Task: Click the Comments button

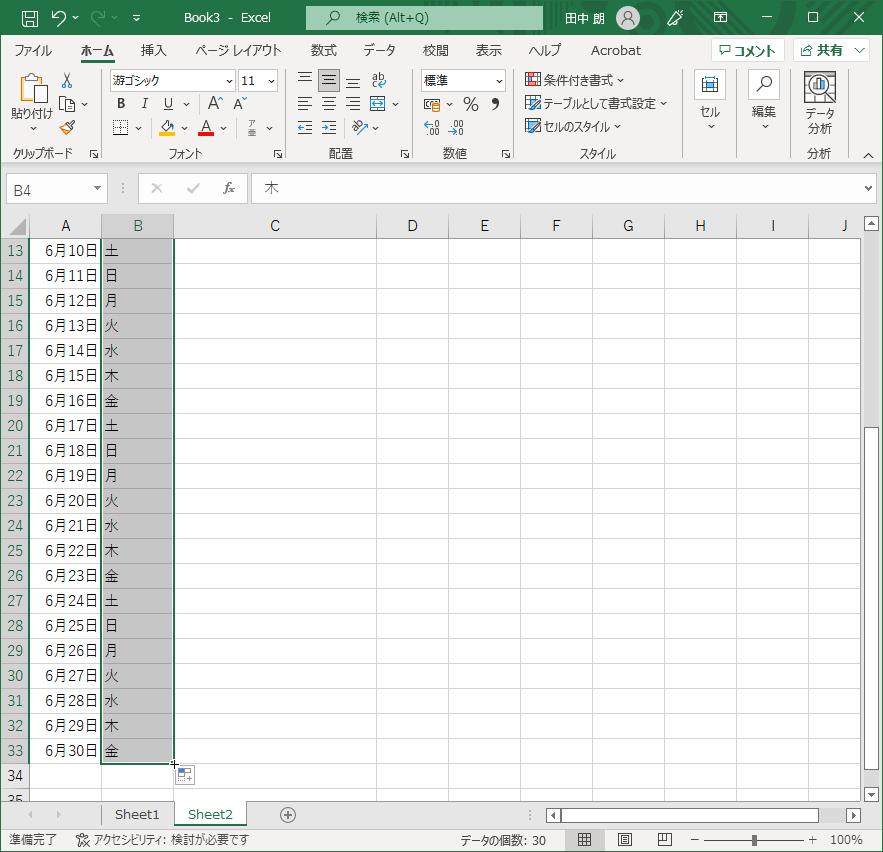Action: pos(747,51)
